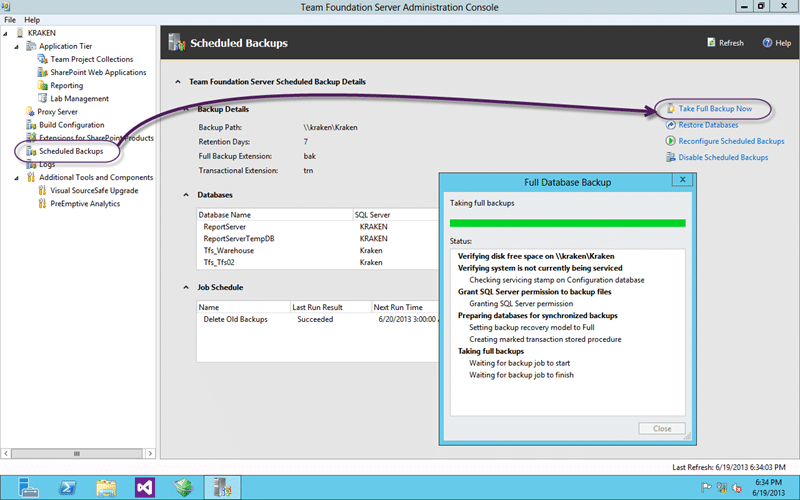
Task: Click the TFS Admin Console taskbar icon
Action: 222,488
